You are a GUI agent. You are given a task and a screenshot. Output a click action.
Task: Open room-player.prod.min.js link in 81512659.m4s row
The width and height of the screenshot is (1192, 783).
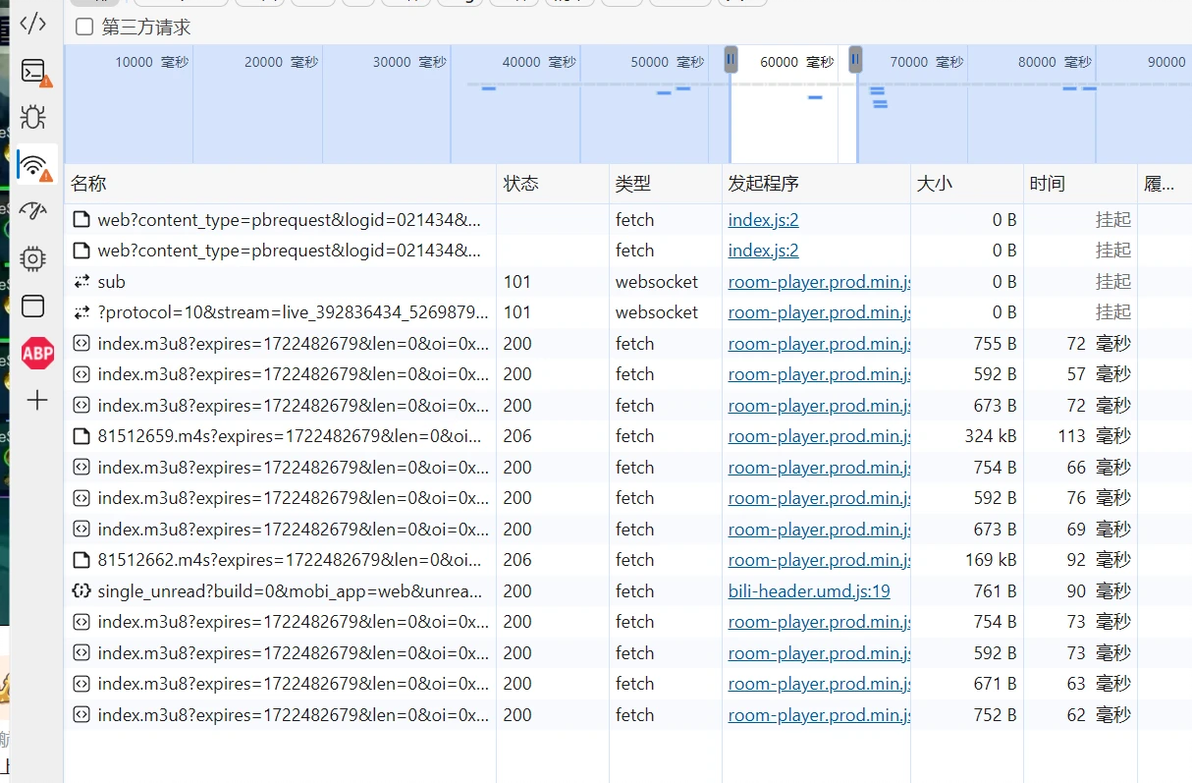click(x=819, y=436)
